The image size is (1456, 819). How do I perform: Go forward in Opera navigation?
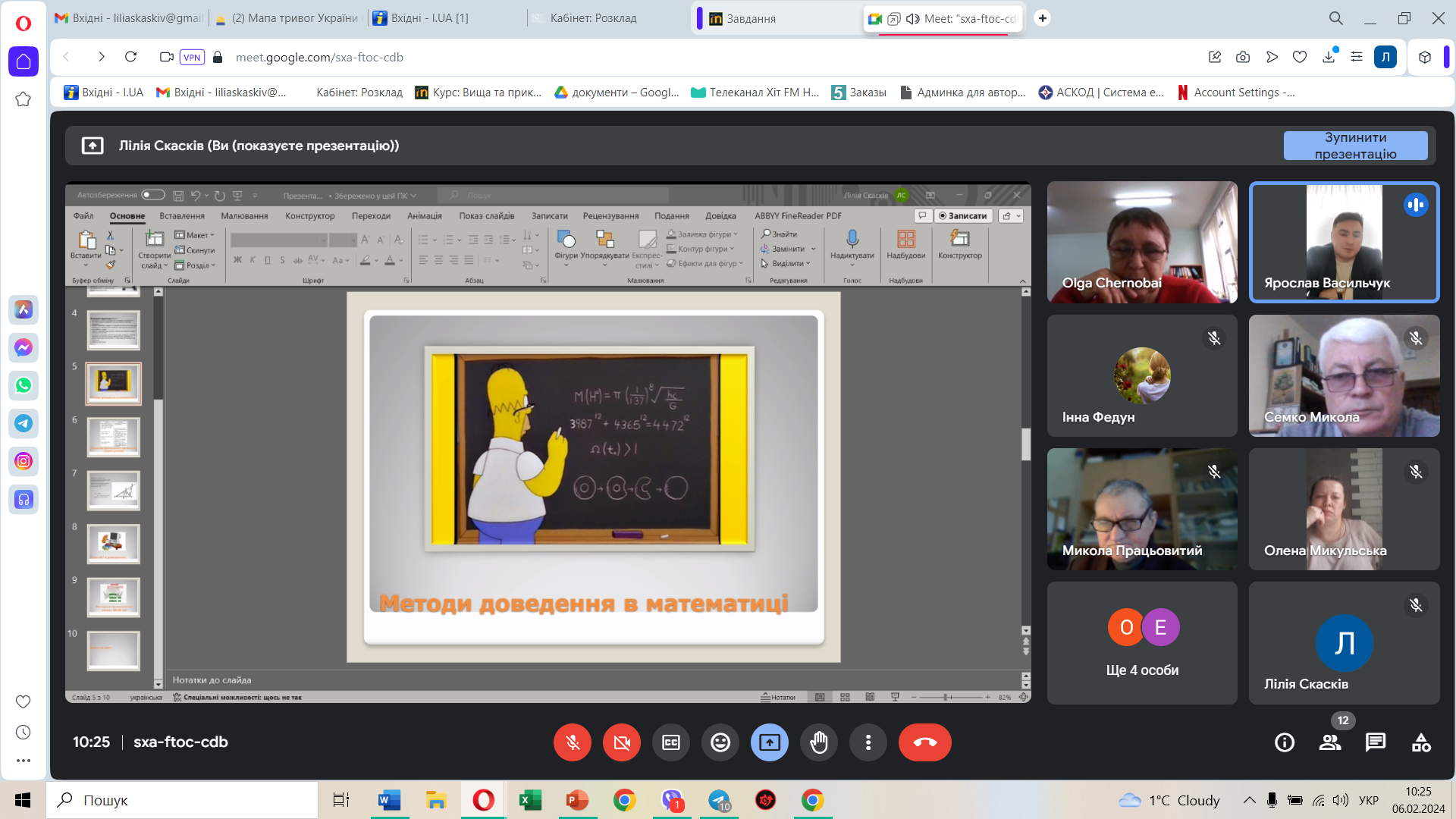tap(101, 57)
